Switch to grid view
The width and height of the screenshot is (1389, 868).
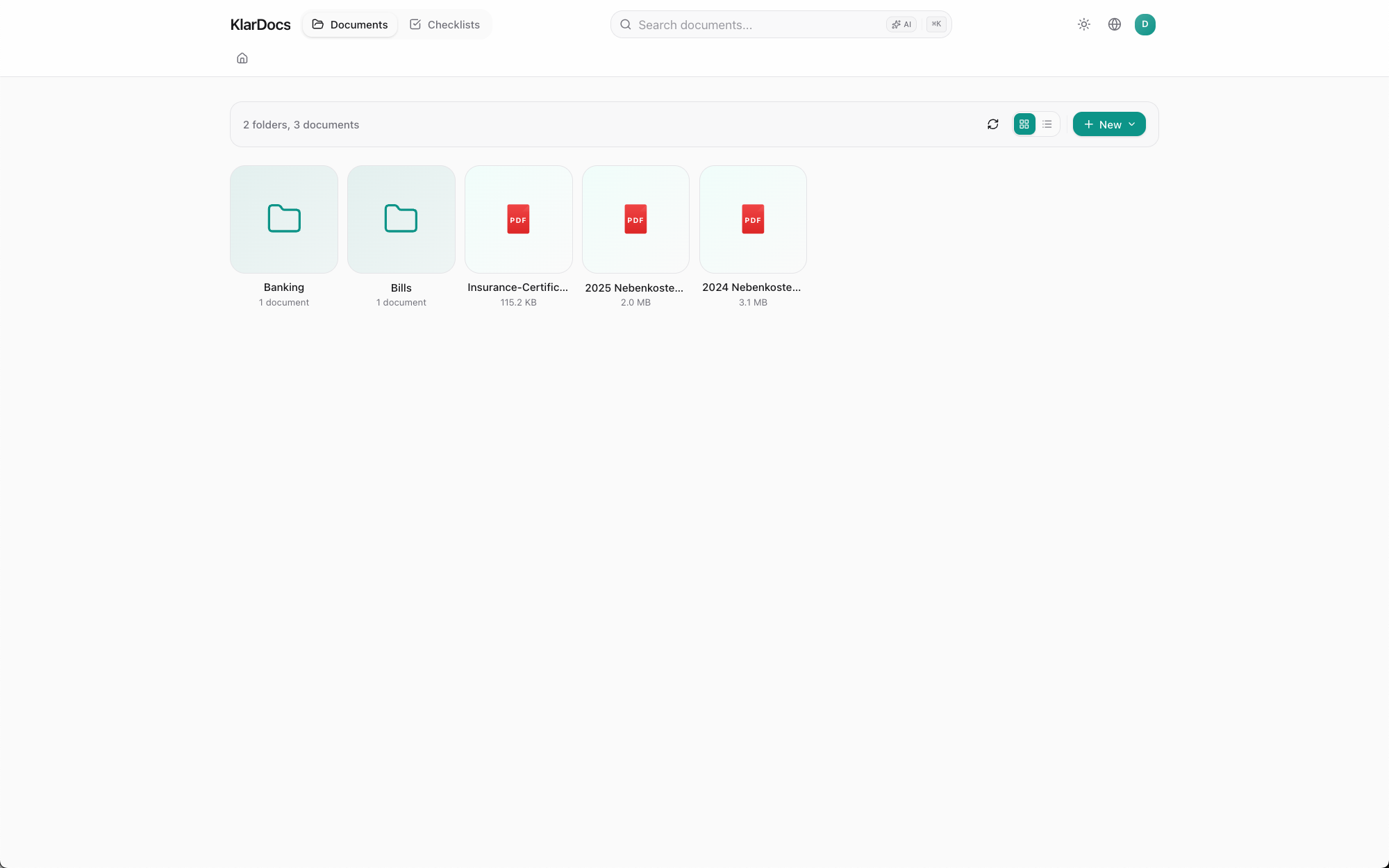pos(1024,124)
